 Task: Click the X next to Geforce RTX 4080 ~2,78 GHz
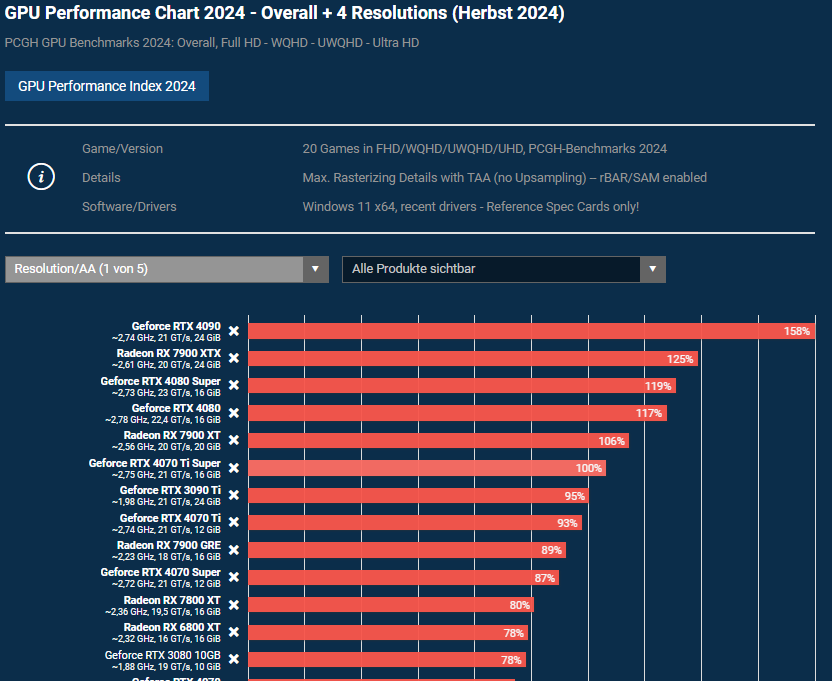tap(233, 413)
